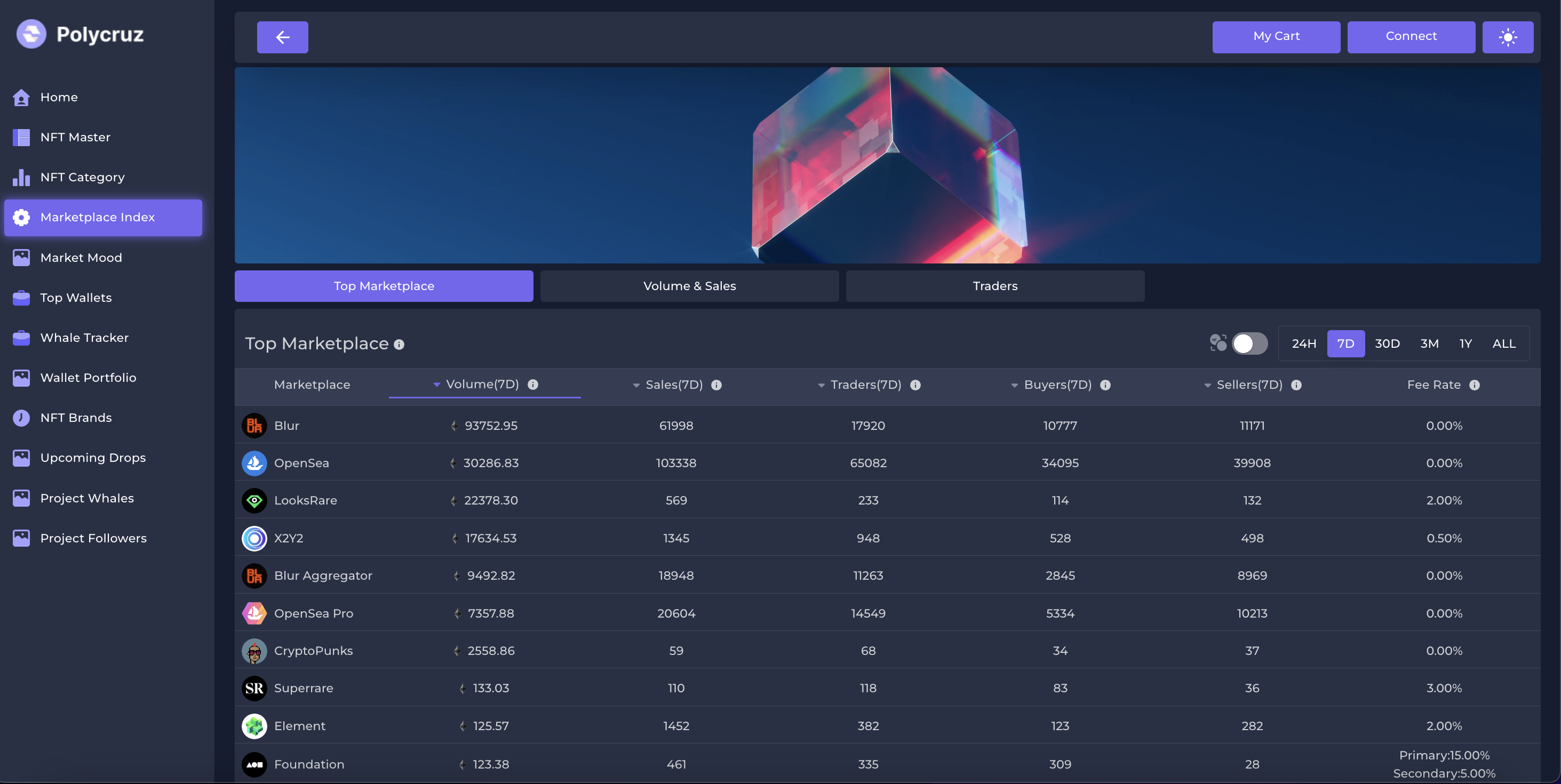Switch to Volume & Sales tab
The height and width of the screenshot is (784, 1561).
[x=689, y=286]
